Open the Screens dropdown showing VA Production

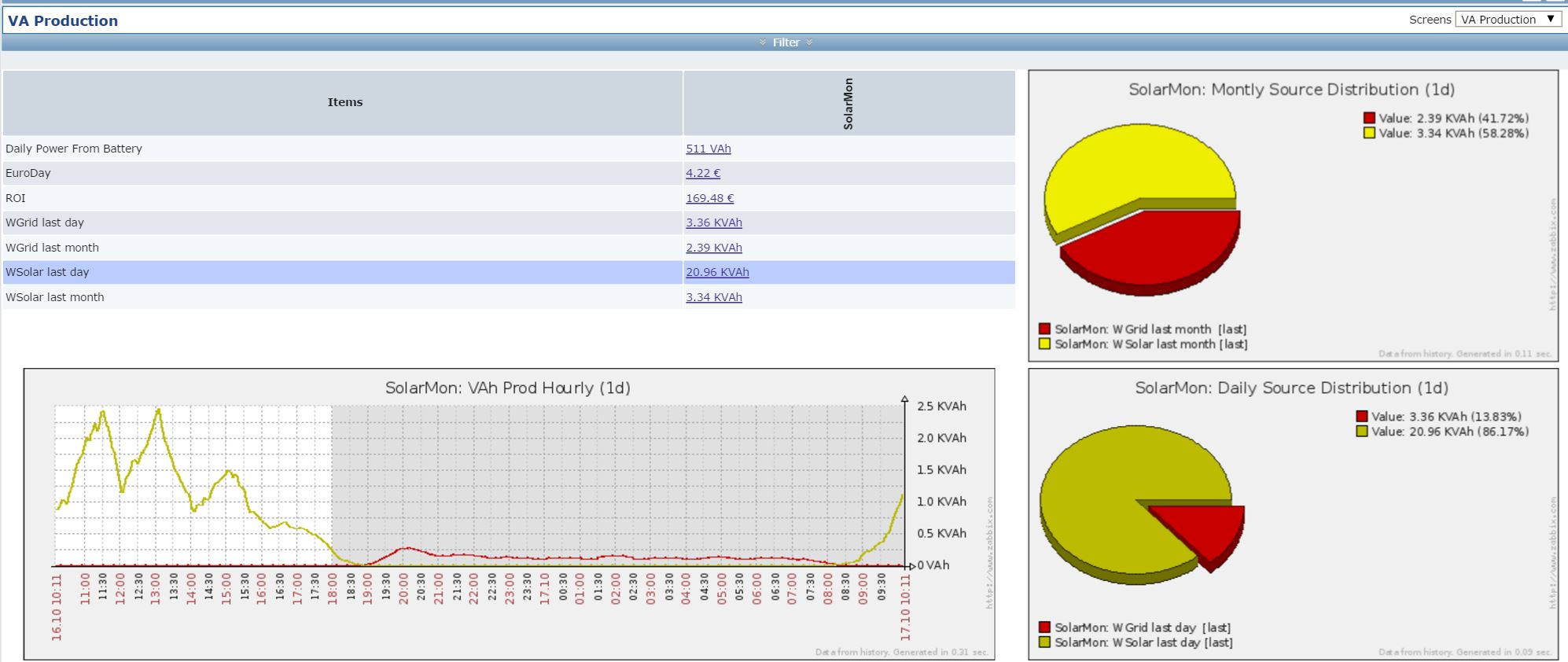pos(1507,20)
